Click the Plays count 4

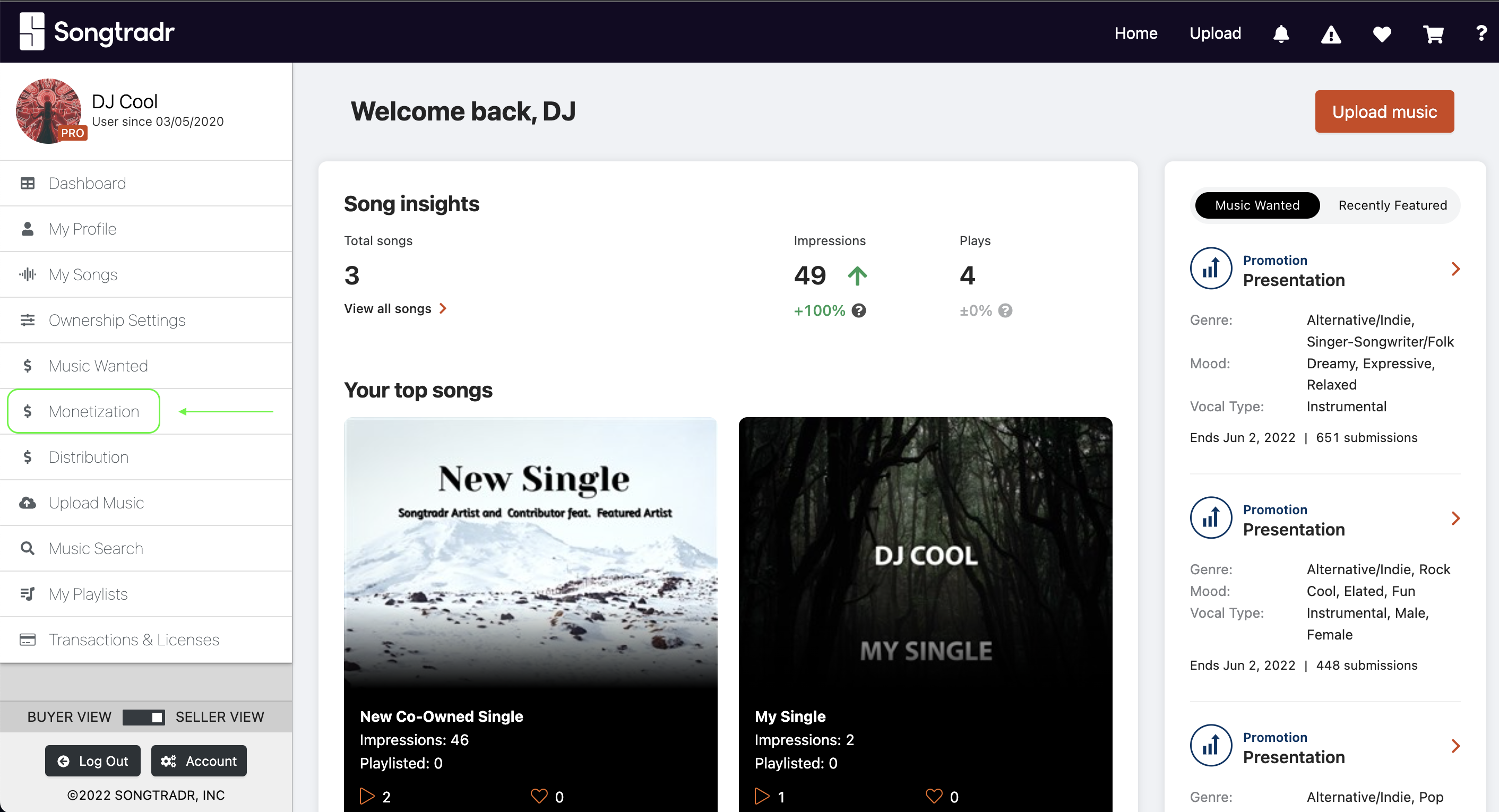coord(967,275)
